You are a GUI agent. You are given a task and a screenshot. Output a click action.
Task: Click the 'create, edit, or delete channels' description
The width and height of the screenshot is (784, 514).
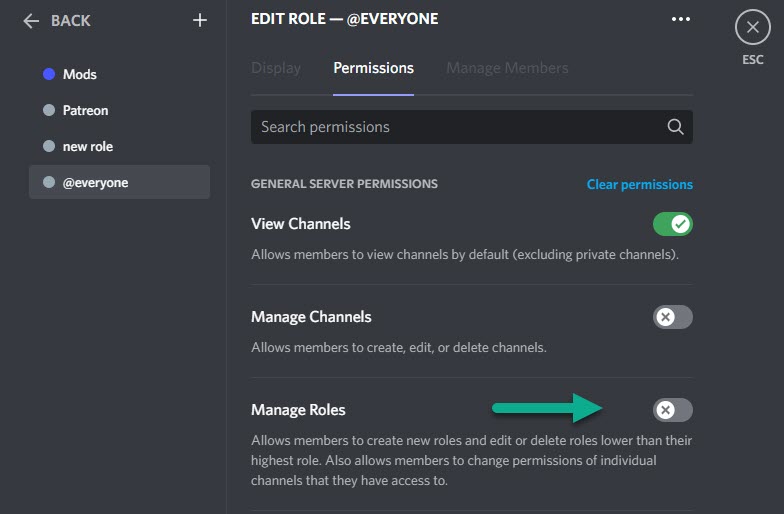[398, 348]
